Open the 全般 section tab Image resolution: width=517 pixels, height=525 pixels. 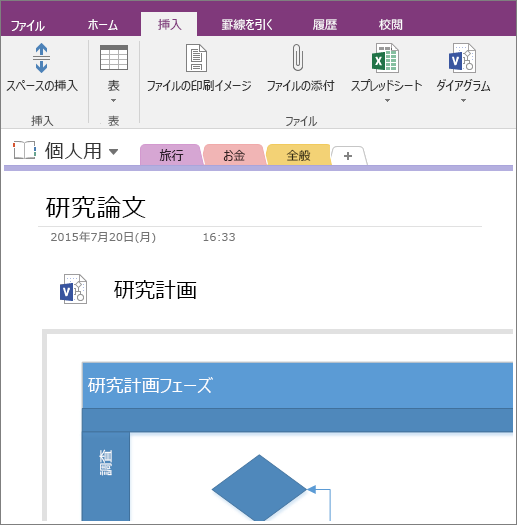pos(299,155)
